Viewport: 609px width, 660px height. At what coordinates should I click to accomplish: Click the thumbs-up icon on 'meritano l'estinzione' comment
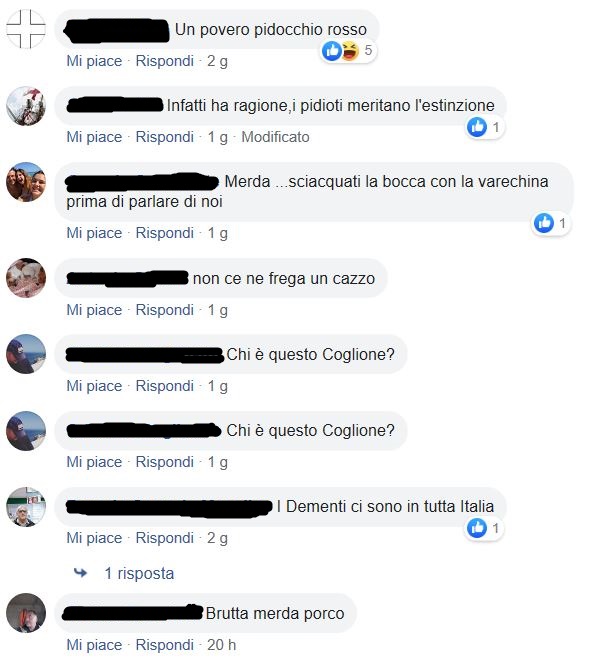pyautogui.click(x=477, y=127)
